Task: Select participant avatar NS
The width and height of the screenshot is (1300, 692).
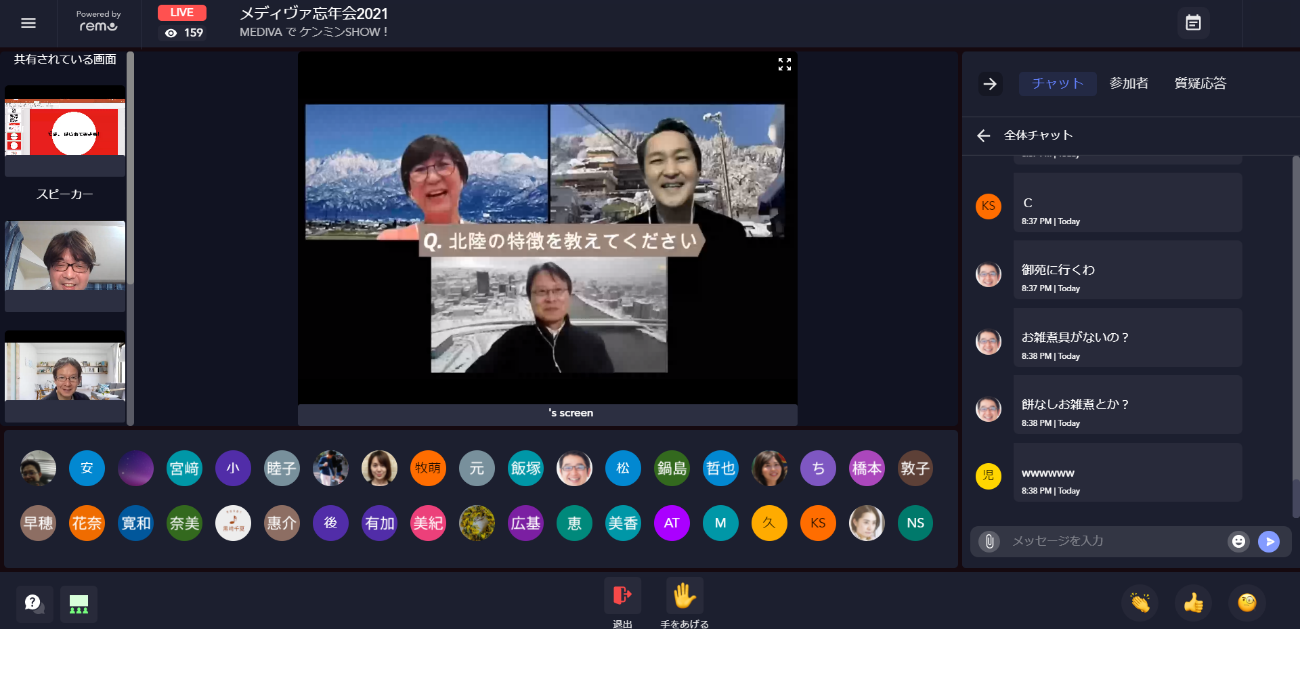Action: 915,523
